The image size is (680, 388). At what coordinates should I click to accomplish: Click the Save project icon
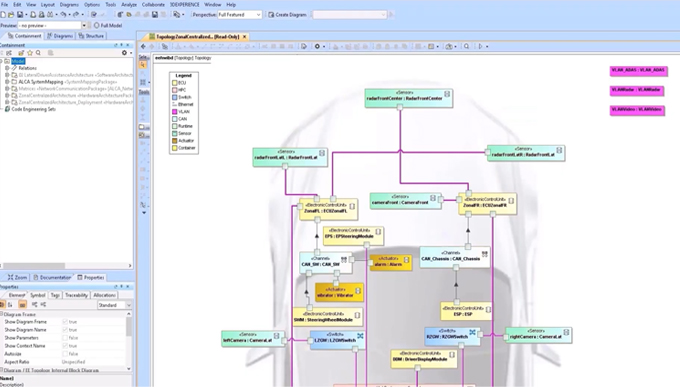click(x=20, y=15)
